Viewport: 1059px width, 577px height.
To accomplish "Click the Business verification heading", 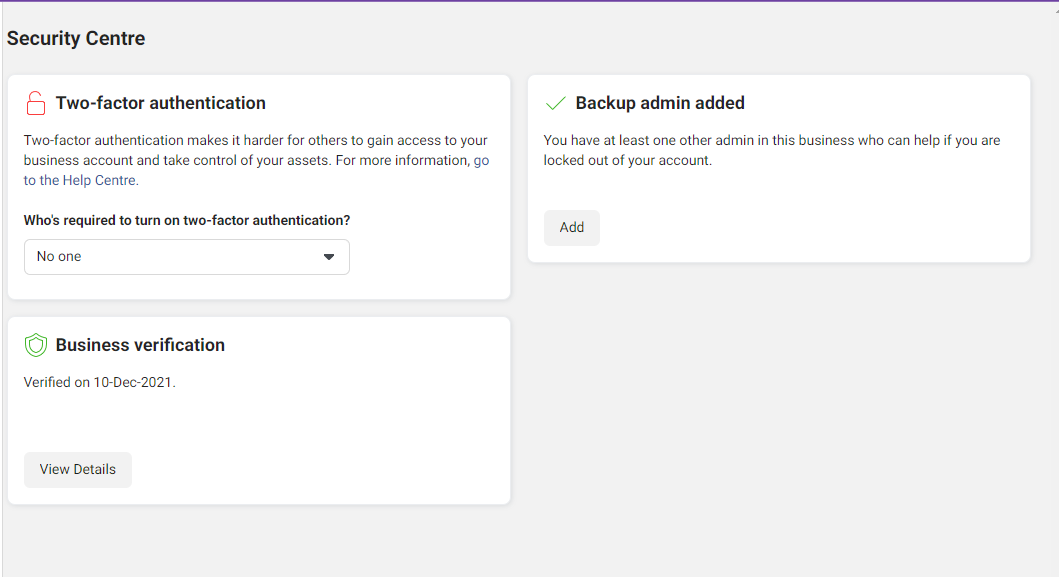I will [x=140, y=345].
